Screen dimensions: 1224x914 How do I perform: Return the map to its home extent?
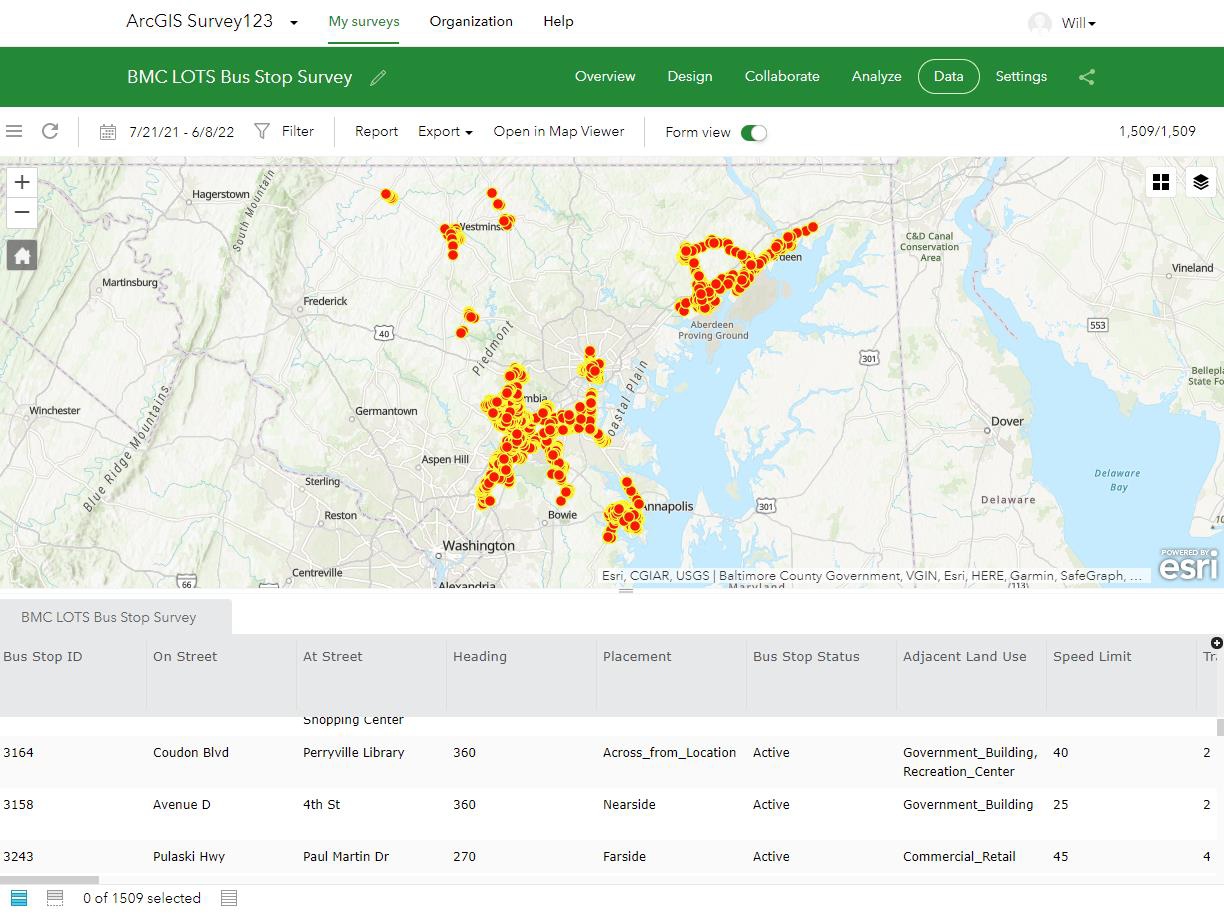(x=22, y=256)
